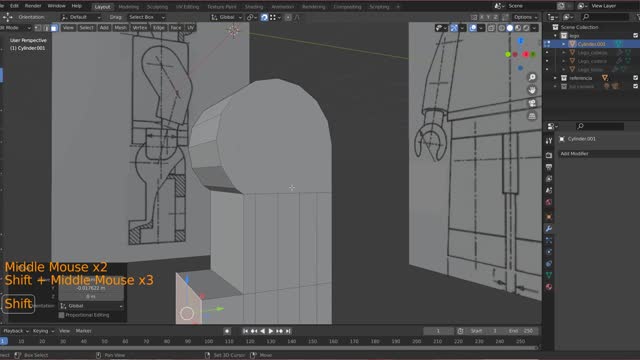Screen dimensions: 640x360
Task: Open the Options dropdown
Action: (526, 17)
